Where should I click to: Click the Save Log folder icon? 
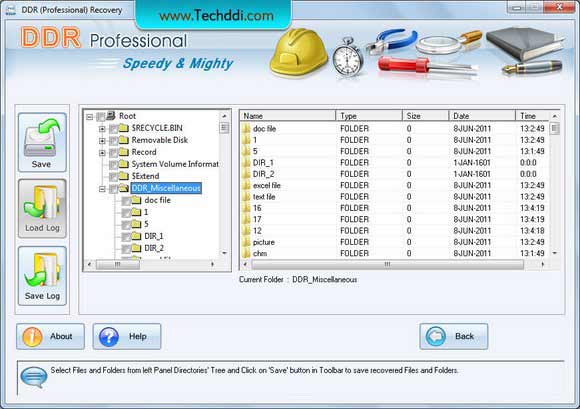click(42, 270)
